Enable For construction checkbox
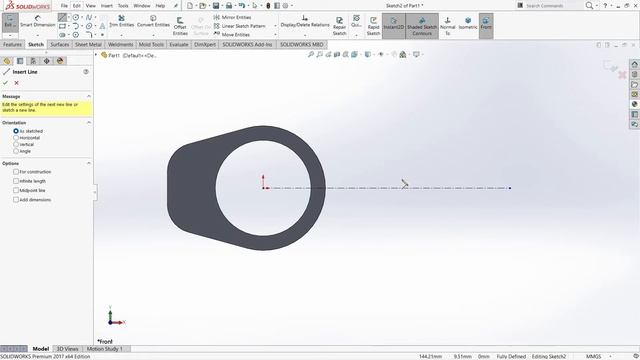The height and width of the screenshot is (360, 640). click(x=16, y=172)
